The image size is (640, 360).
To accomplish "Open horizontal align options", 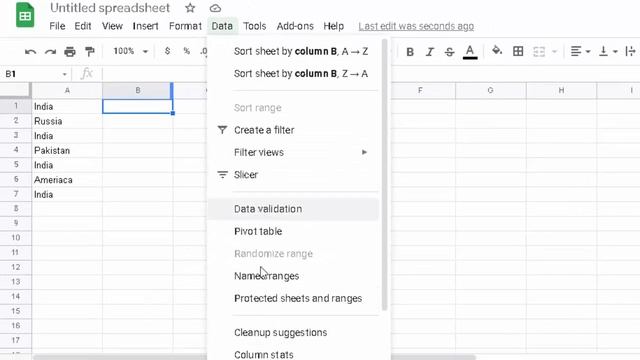I will (x=576, y=51).
